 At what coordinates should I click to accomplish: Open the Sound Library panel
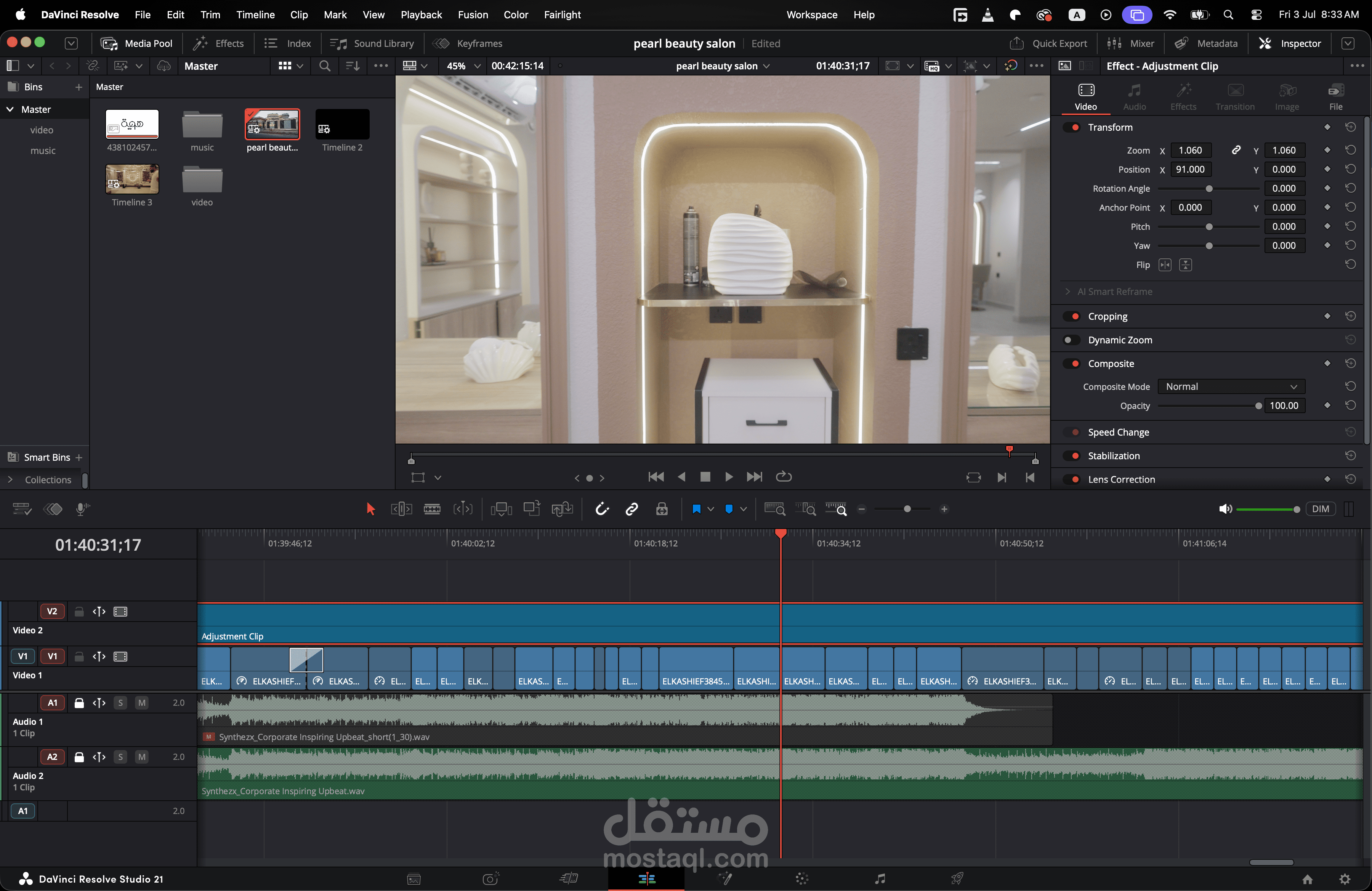point(372,43)
